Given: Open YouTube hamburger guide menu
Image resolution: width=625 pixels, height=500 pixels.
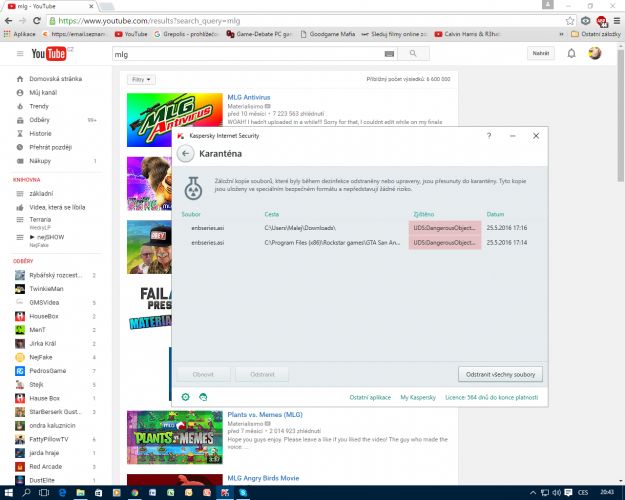Looking at the screenshot, I should [20, 53].
